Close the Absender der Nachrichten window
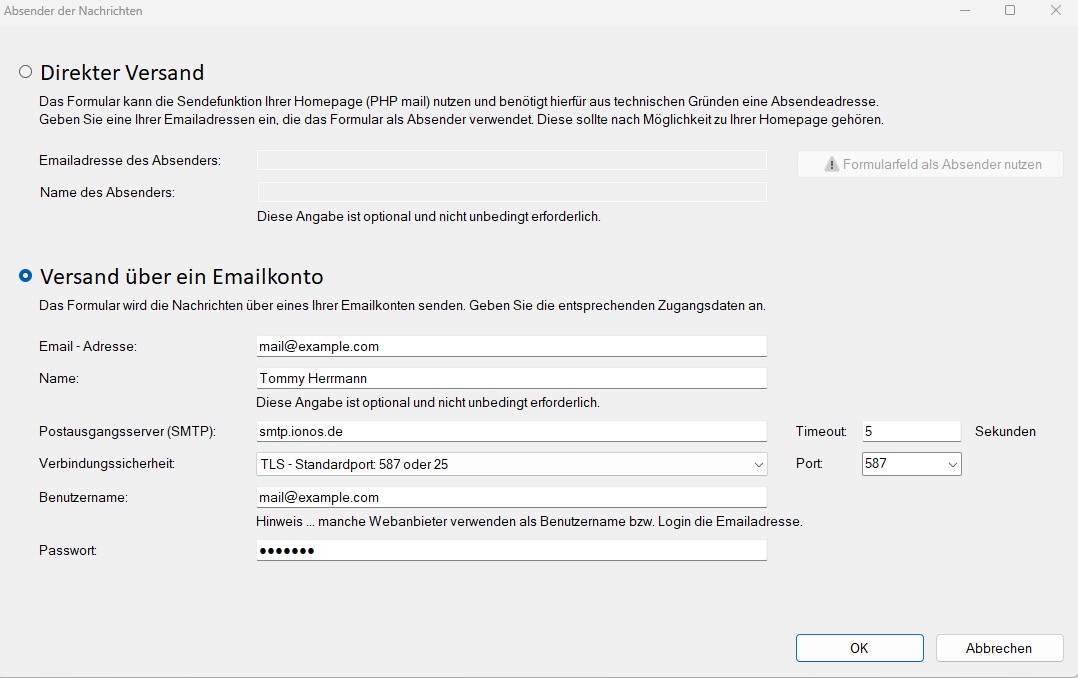Screen dimensions: 1078x678 point(1056,10)
